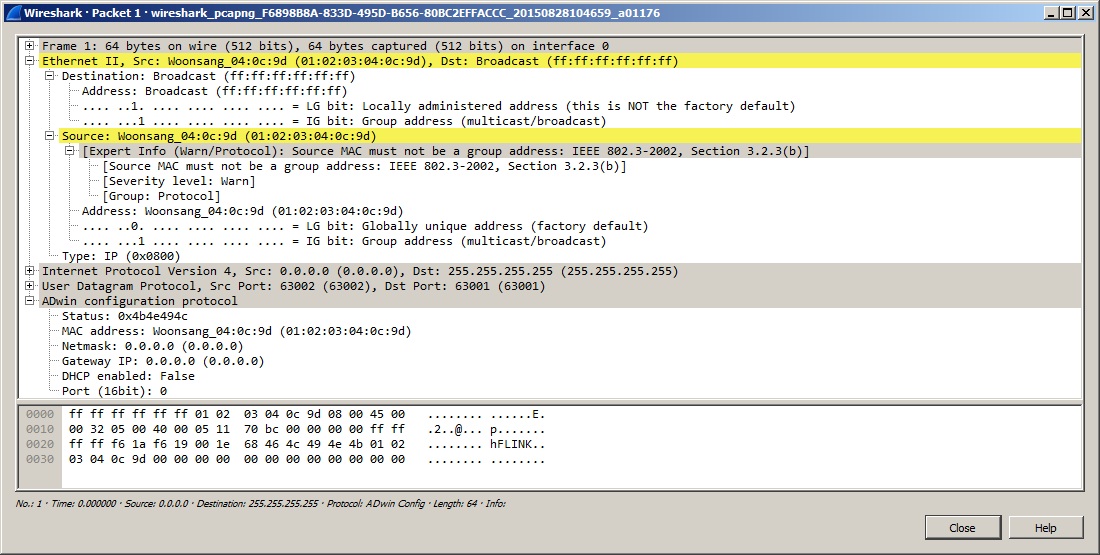Expand the Frame 1 tree node

tap(29, 46)
